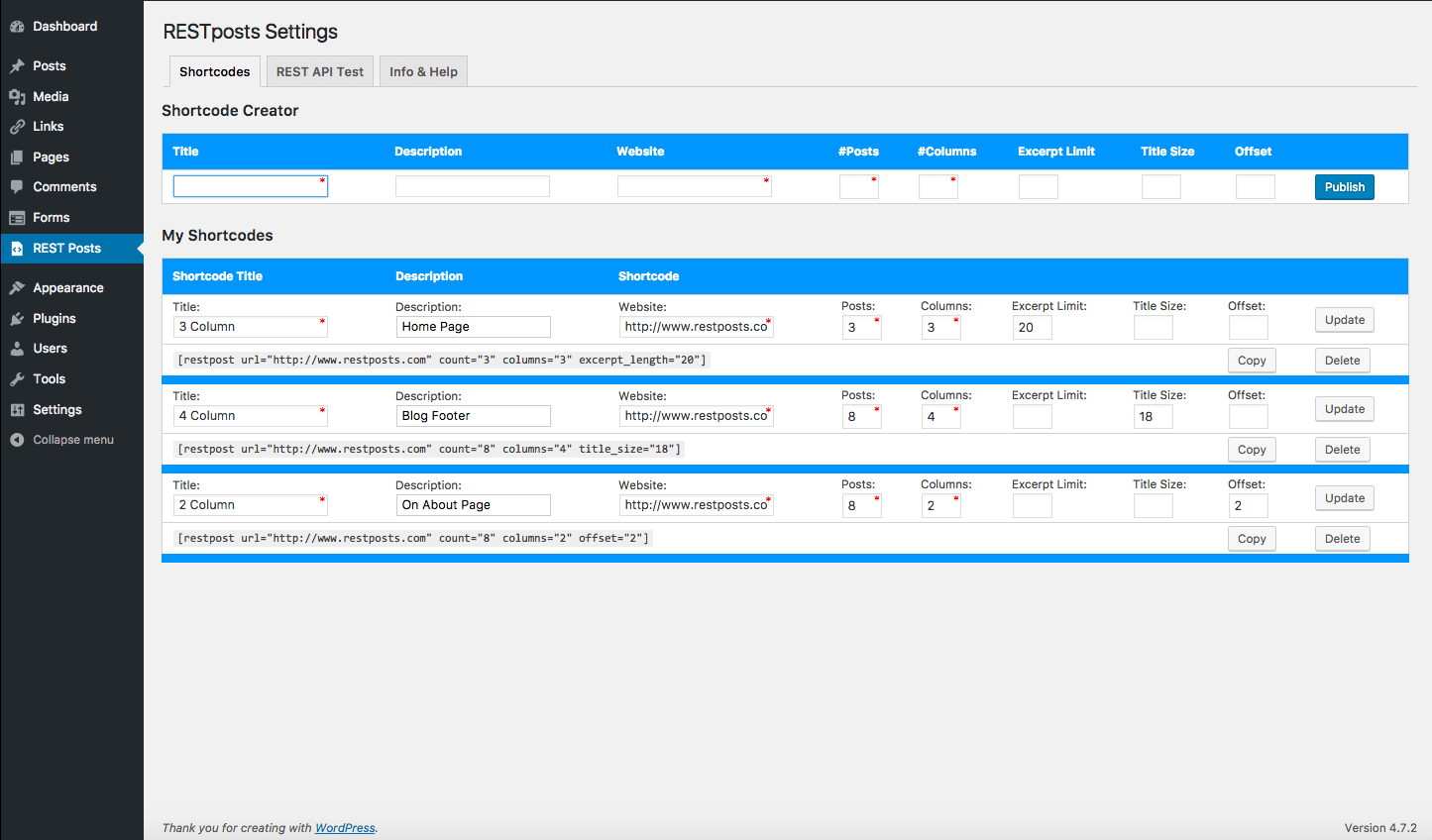Open the Dashboard menu item
The height and width of the screenshot is (840, 1432).
[x=71, y=27]
